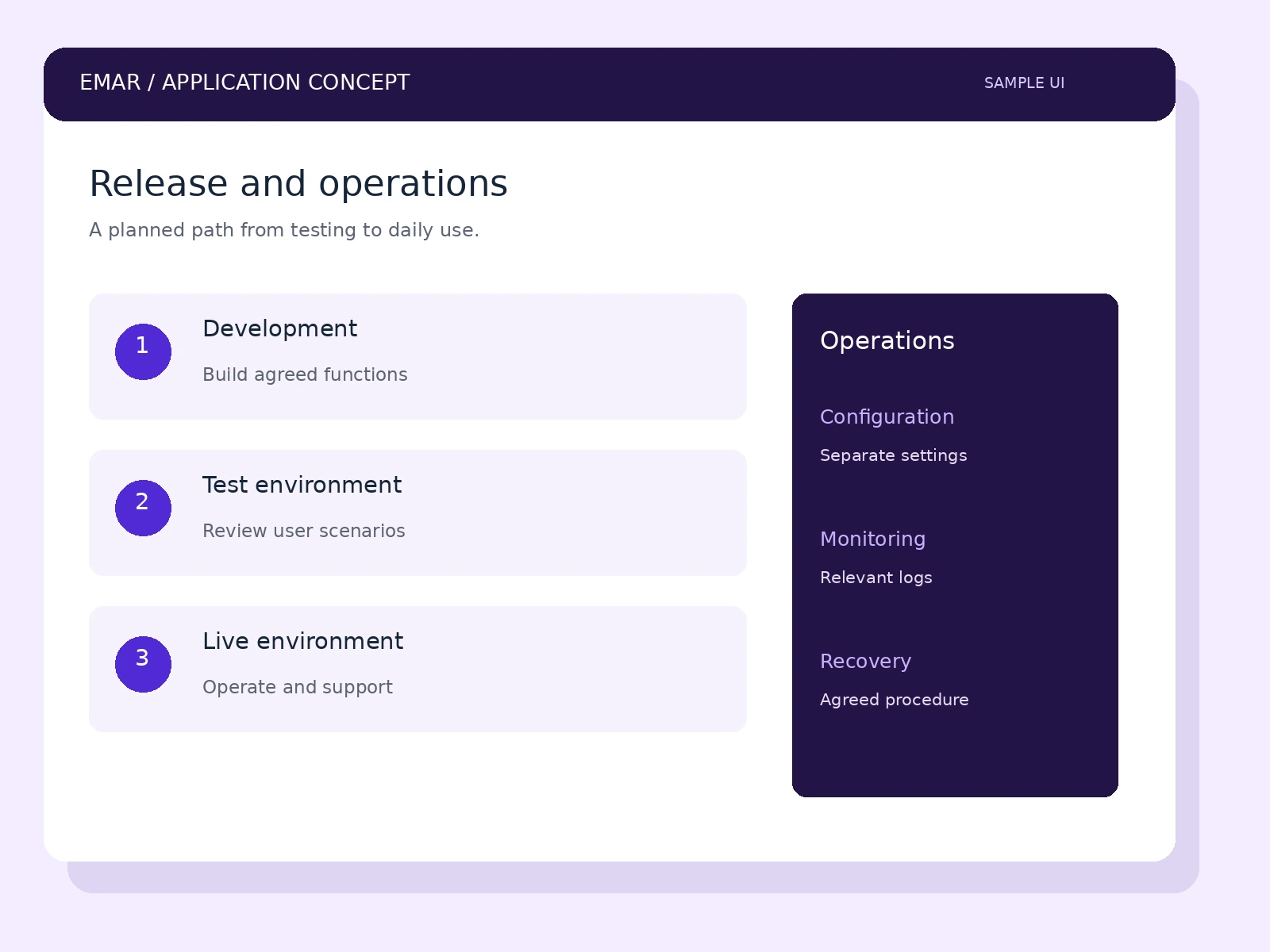This screenshot has width=1270, height=952.
Task: Click the 'Relevant logs' text
Action: (876, 578)
